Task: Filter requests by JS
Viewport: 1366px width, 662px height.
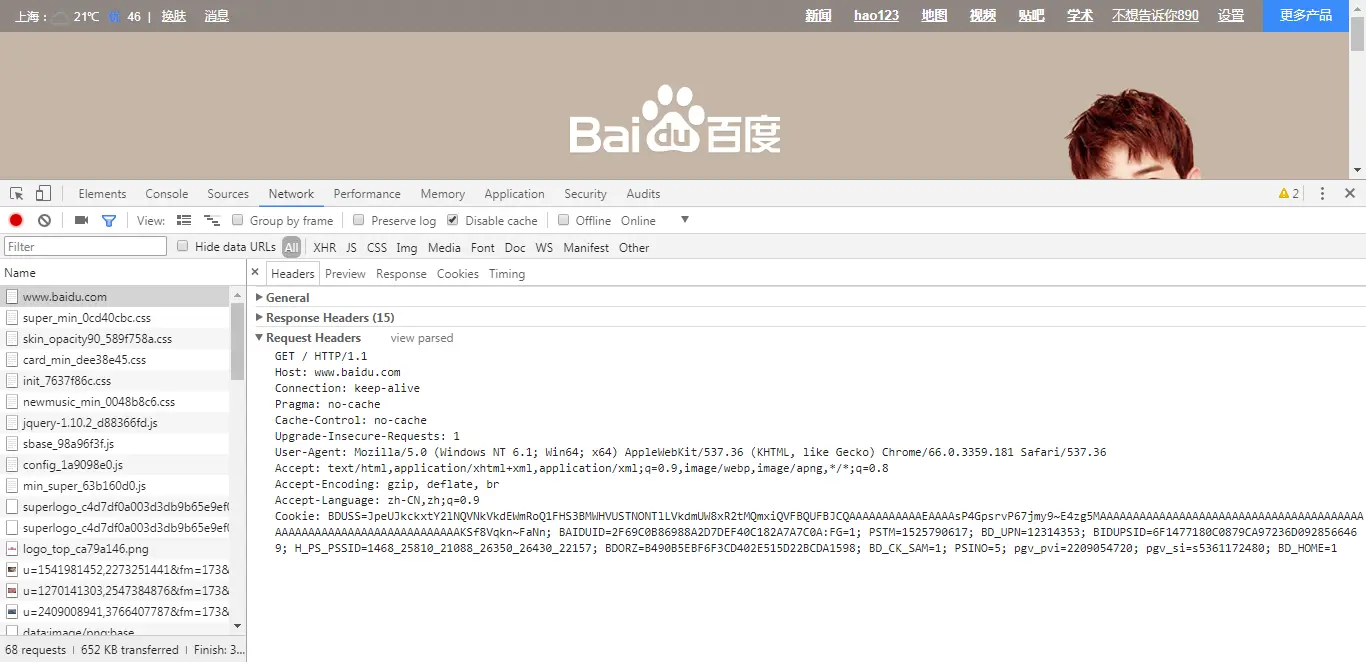Action: point(351,247)
